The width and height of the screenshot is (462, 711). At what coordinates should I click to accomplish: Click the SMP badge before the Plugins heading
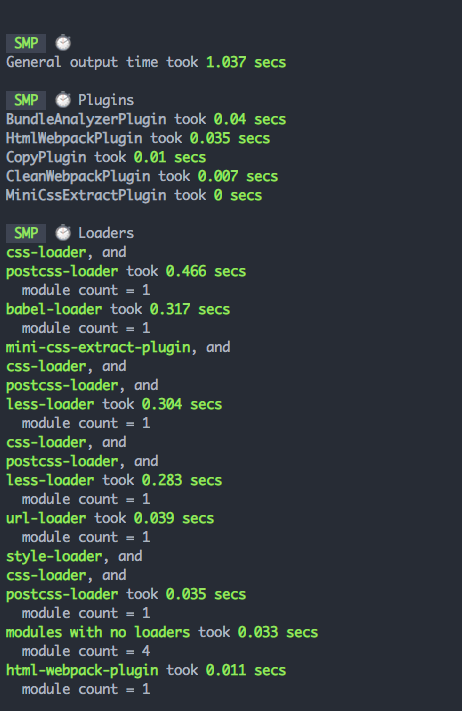[x=26, y=100]
